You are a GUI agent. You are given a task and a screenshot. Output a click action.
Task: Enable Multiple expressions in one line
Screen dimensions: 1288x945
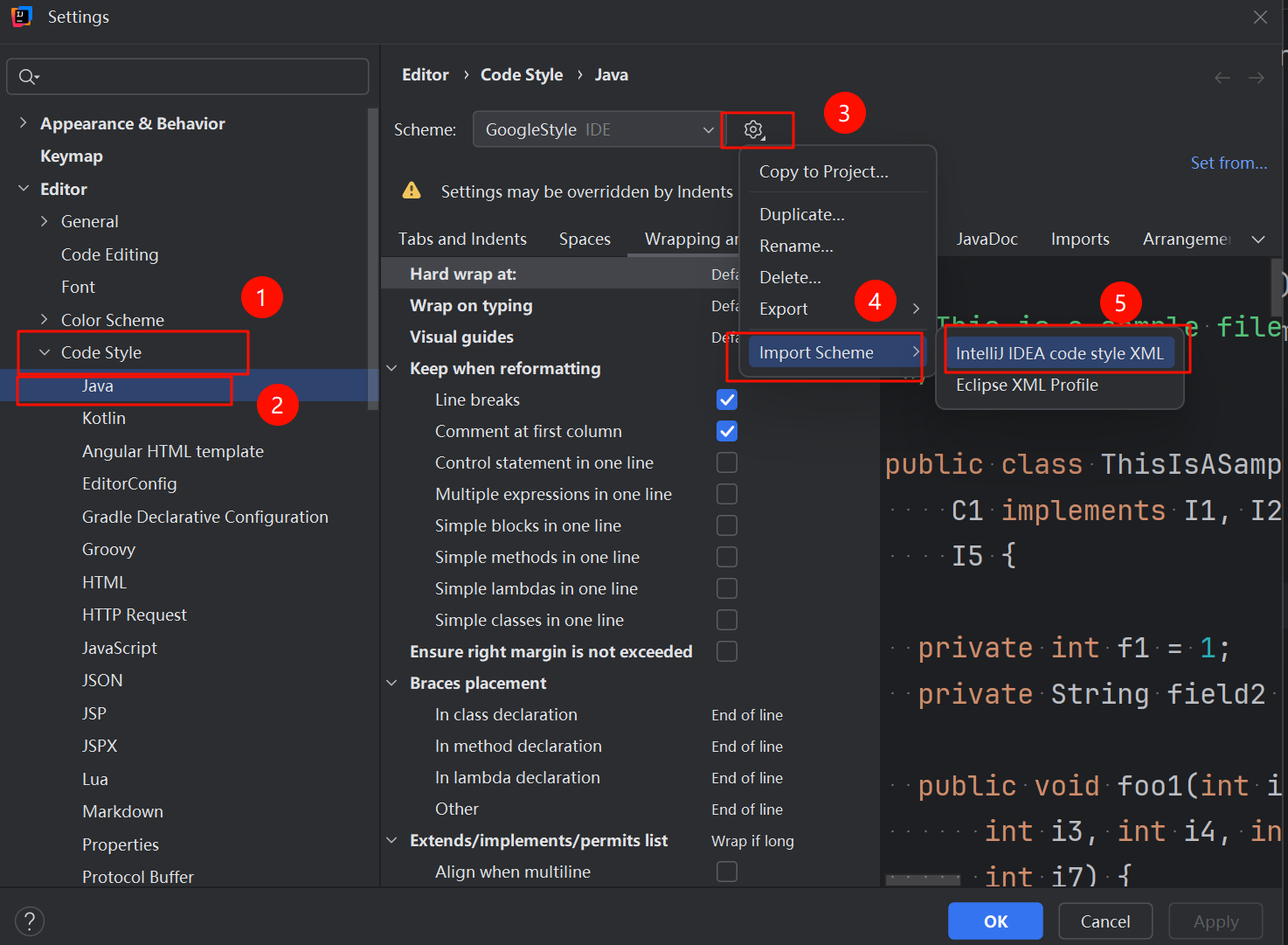[x=727, y=494]
